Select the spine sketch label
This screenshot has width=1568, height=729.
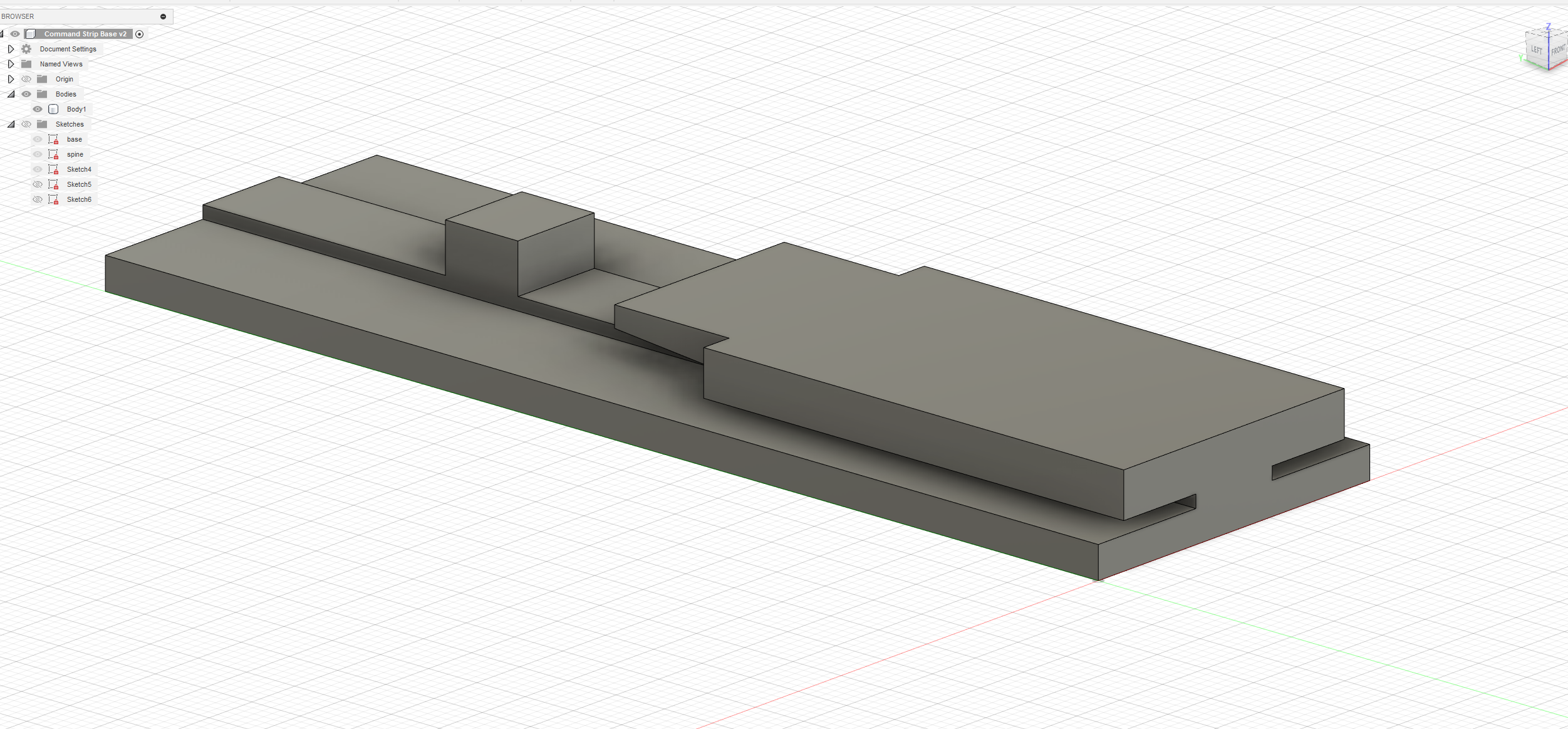click(75, 154)
